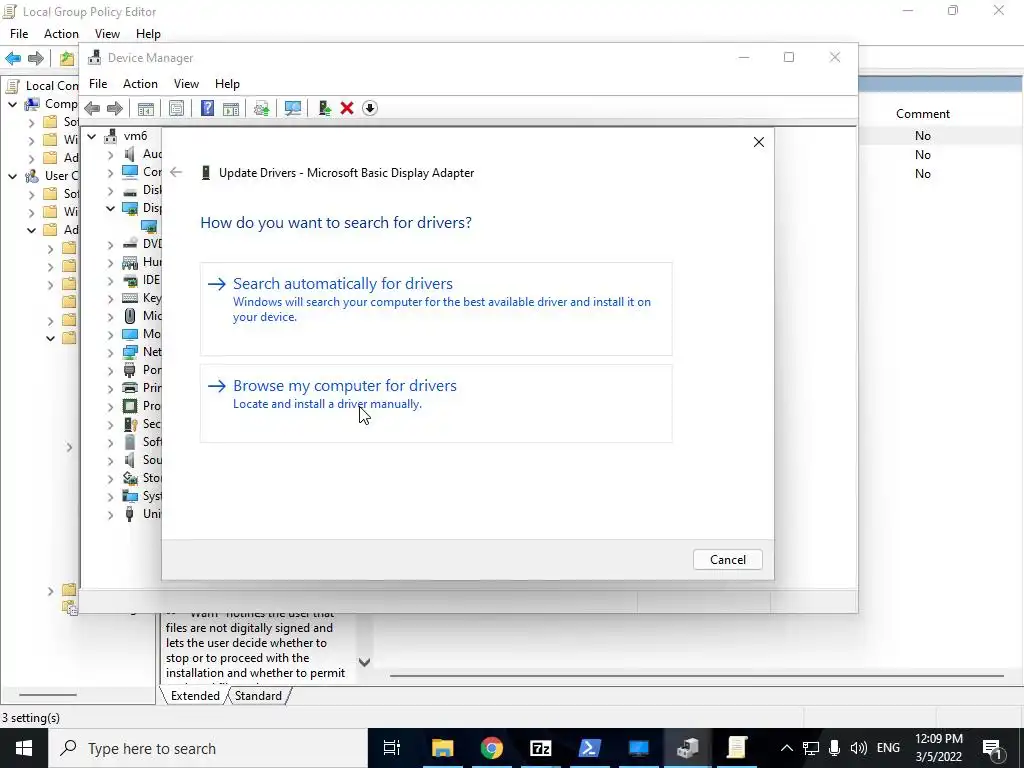The image size is (1024, 768).
Task: Click the Comment column header
Action: coord(922,114)
